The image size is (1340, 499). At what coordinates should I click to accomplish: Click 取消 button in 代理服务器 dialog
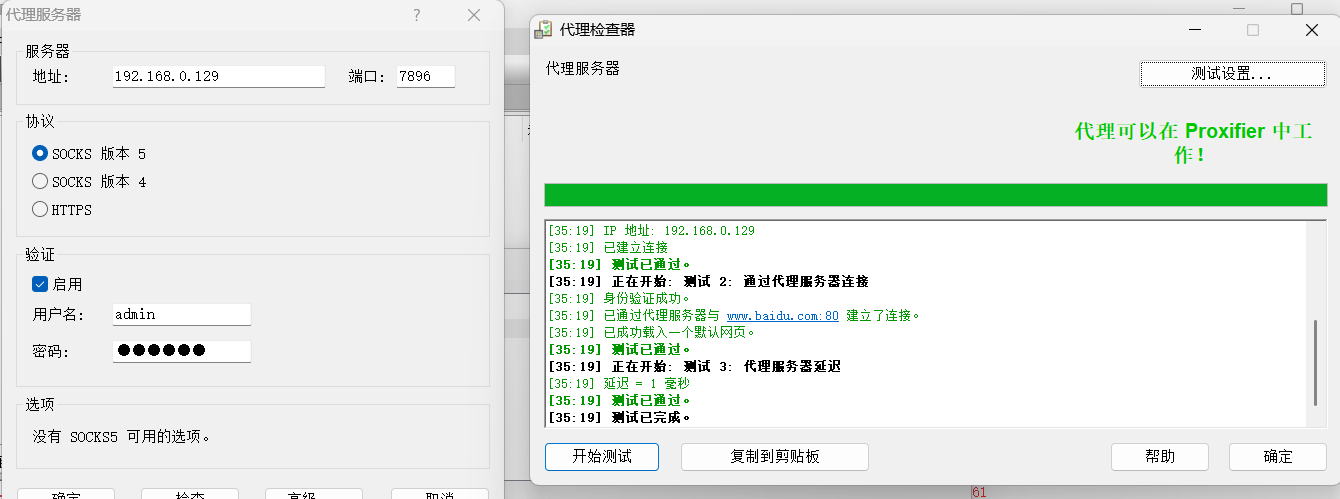tap(439, 494)
